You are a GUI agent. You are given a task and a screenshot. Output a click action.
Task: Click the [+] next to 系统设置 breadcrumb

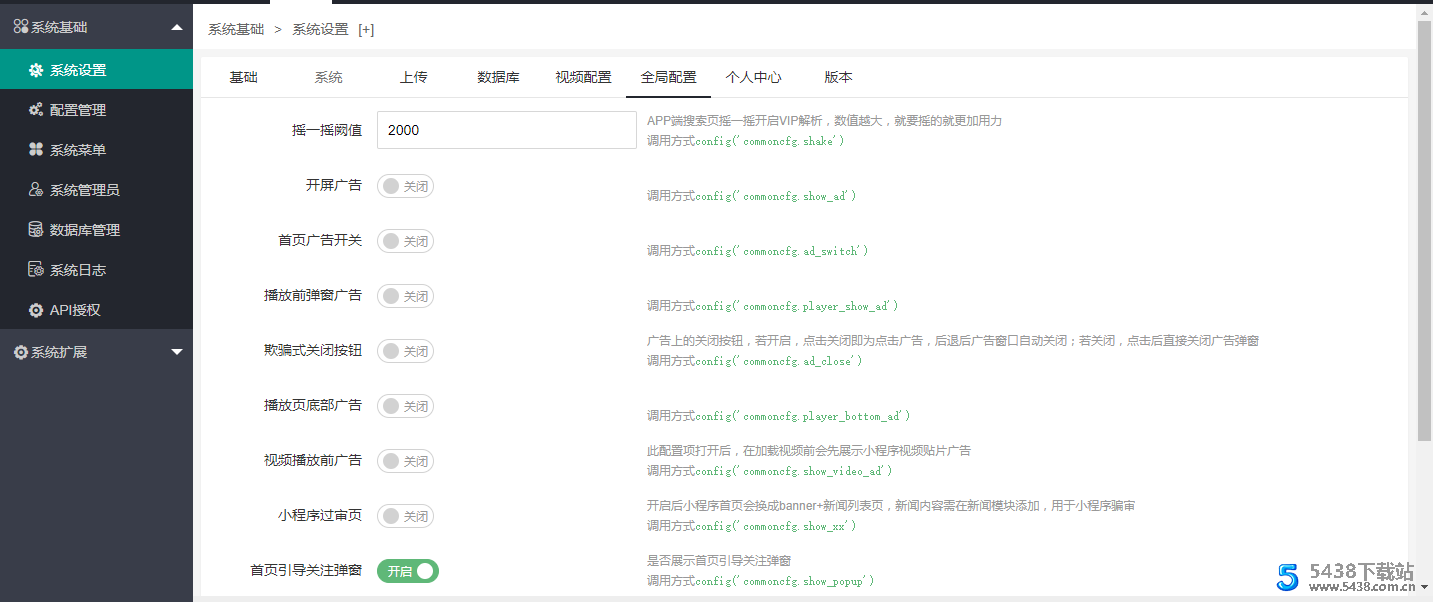coord(366,30)
